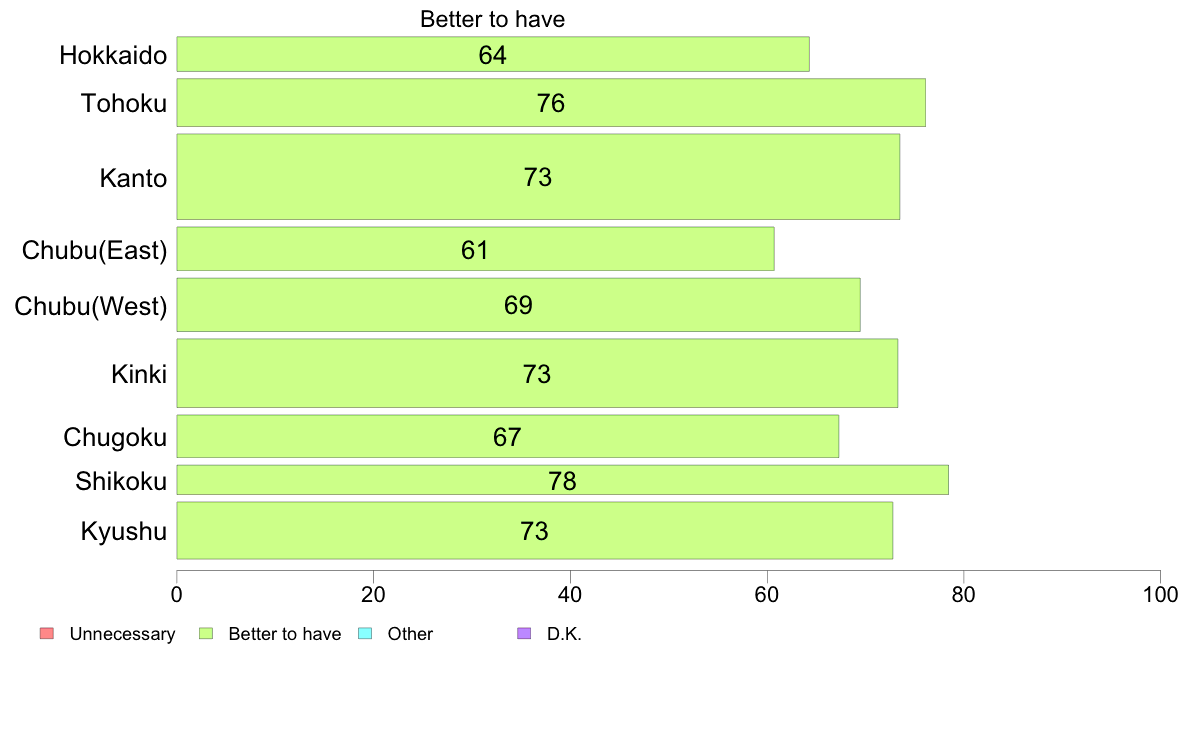Screen dimensions: 1188x736
Task: Click the Chubu(West) bar showing 69
Action: (518, 305)
